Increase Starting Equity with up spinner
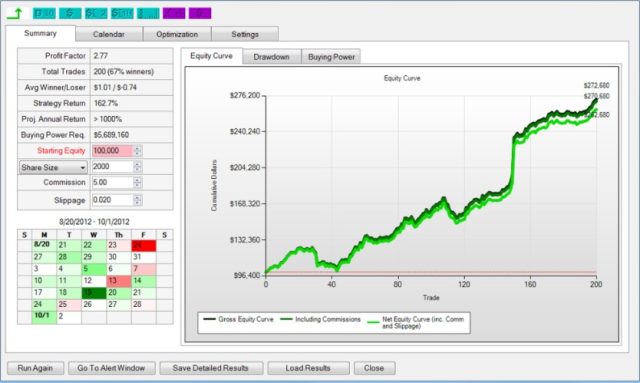The width and height of the screenshot is (640, 383). [138, 148]
